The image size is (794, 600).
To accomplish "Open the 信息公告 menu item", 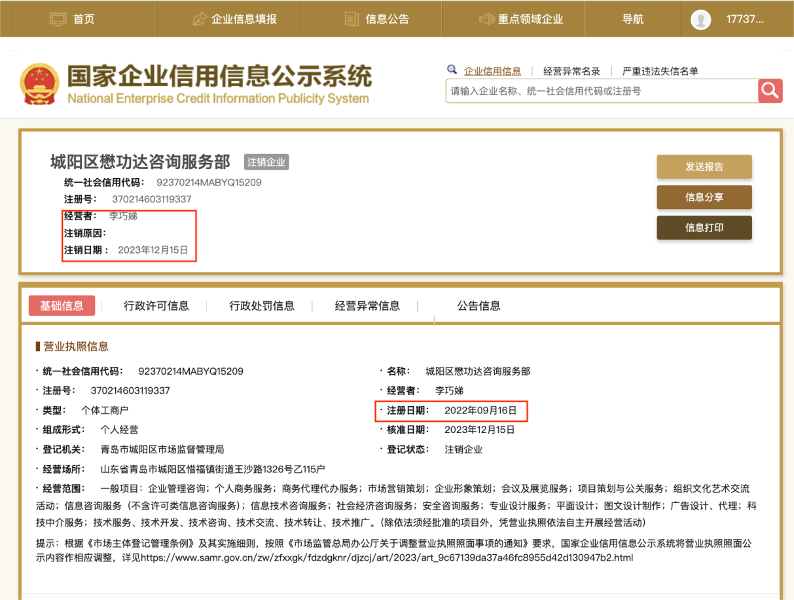I will point(387,19).
